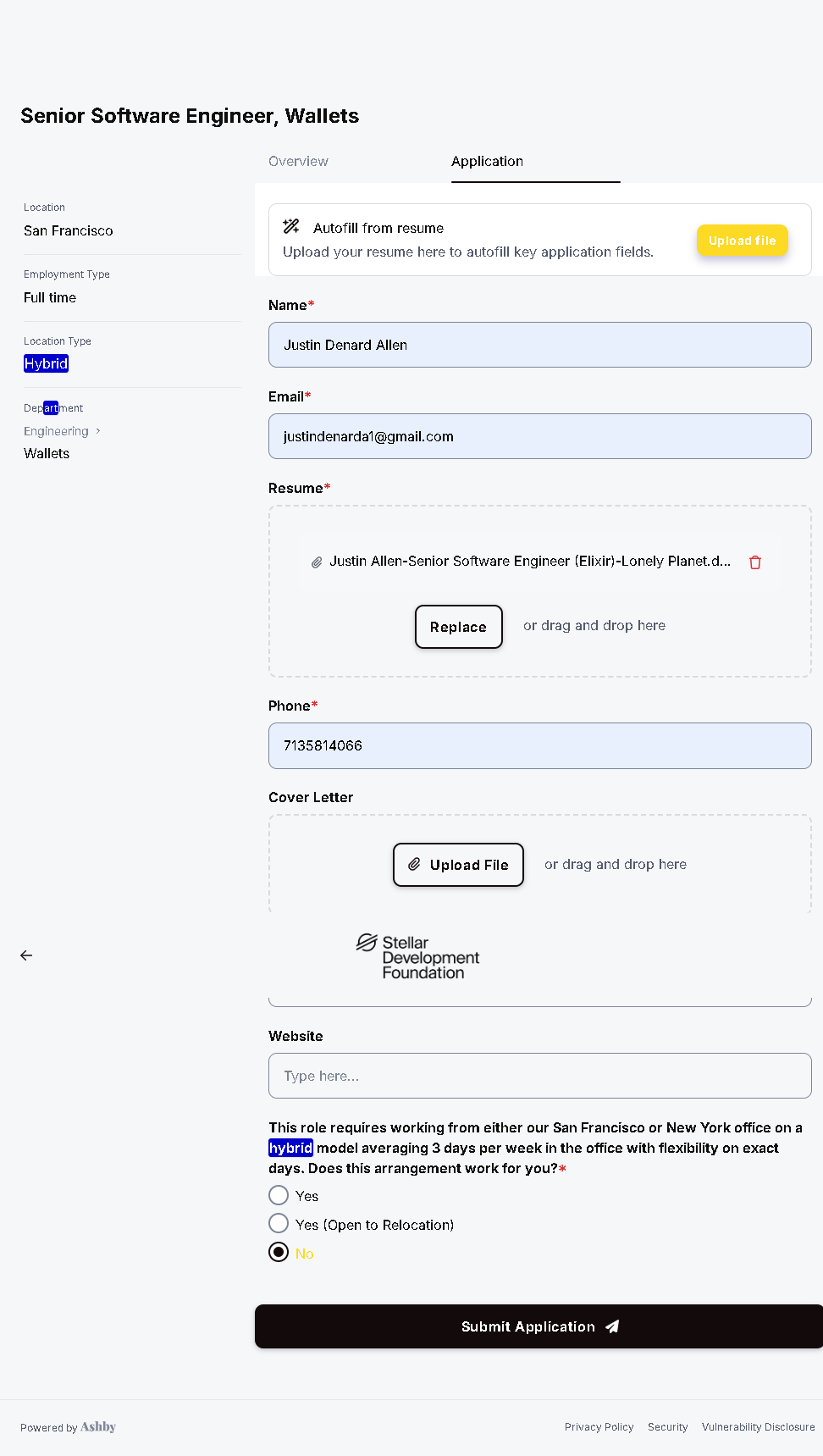Click the paperclip icon beside resume filename
Viewport: 823px width, 1456px height.
317,562
